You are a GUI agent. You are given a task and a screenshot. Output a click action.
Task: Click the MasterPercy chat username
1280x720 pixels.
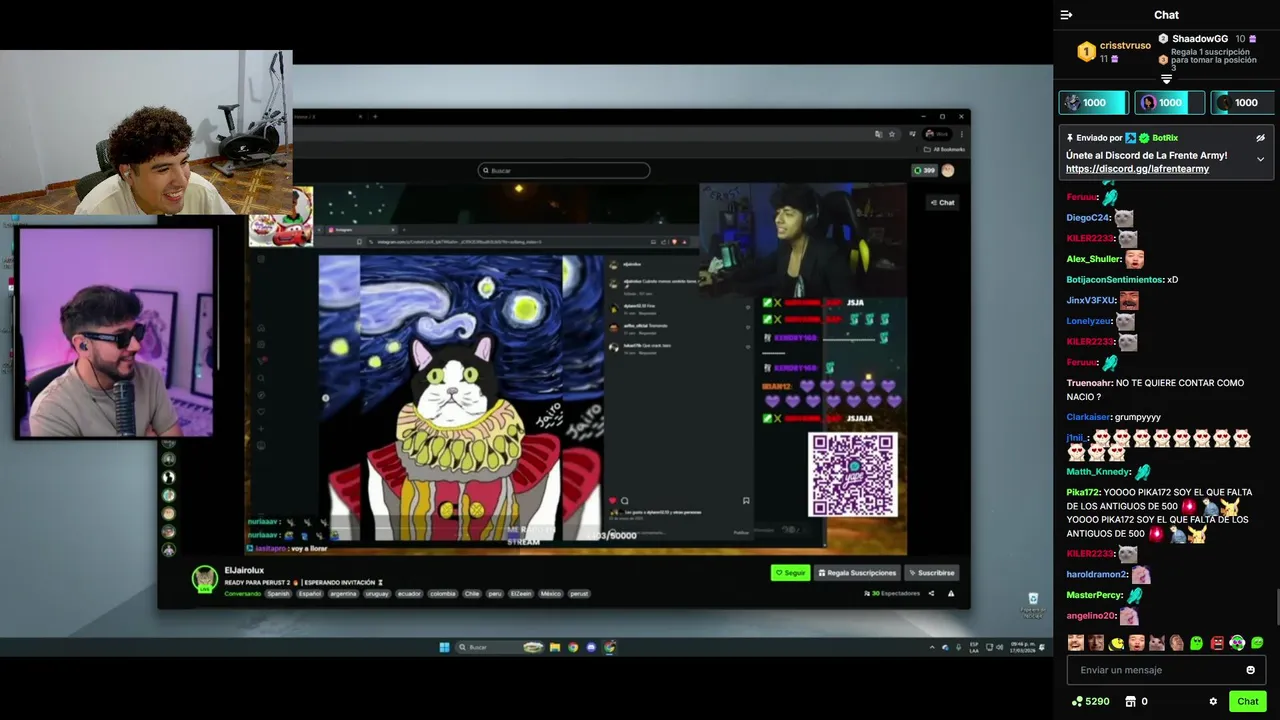[x=1094, y=596]
